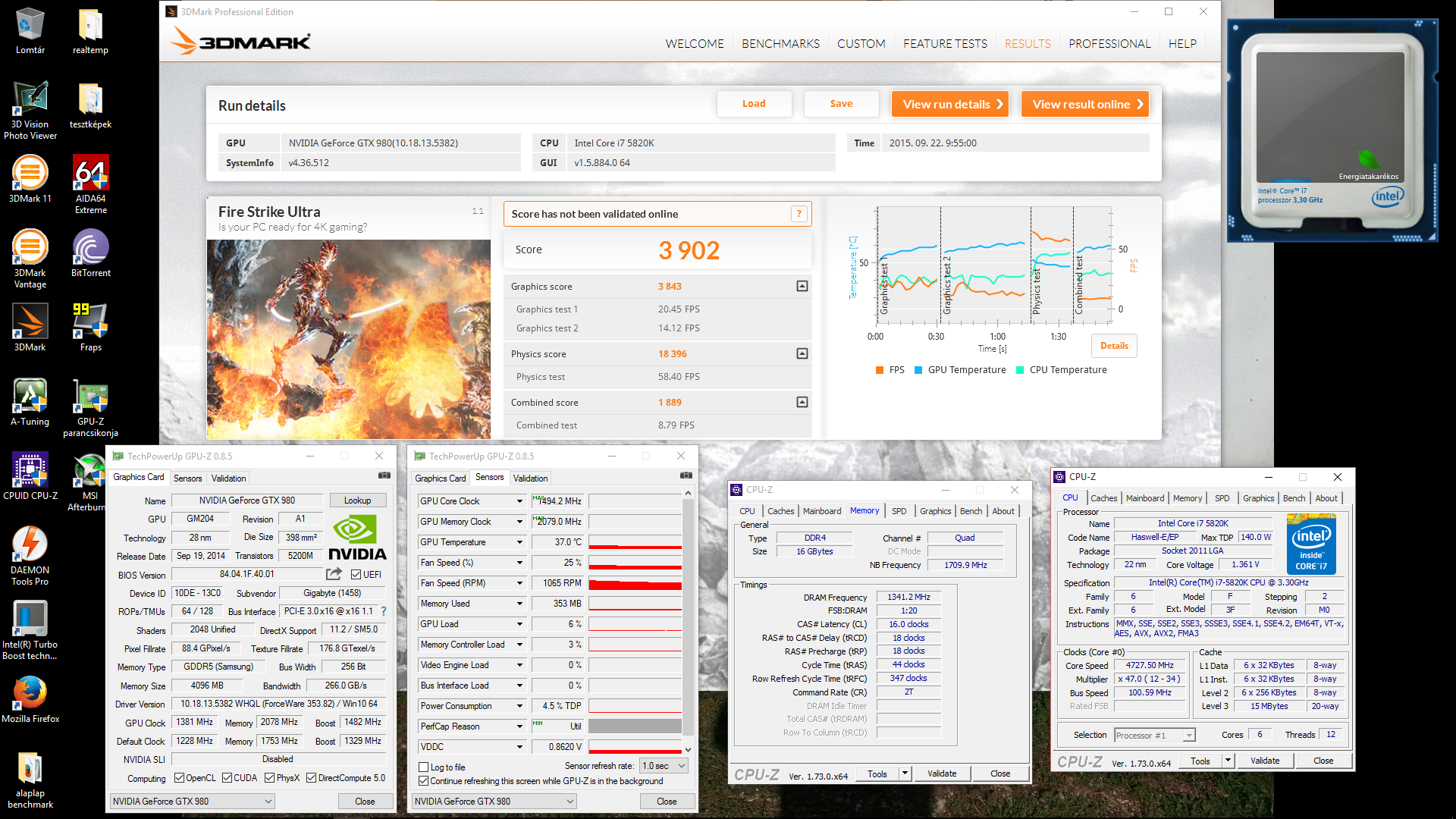Open the FEATURE TESTS tab in 3DMark
The image size is (1456, 819).
[945, 44]
